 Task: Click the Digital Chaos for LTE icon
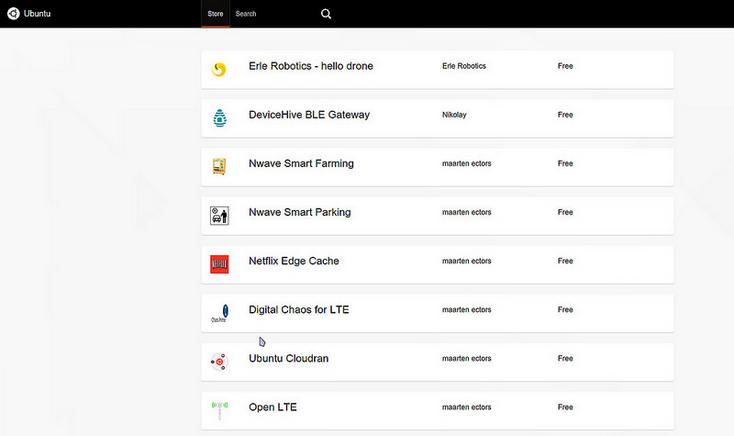[220, 313]
